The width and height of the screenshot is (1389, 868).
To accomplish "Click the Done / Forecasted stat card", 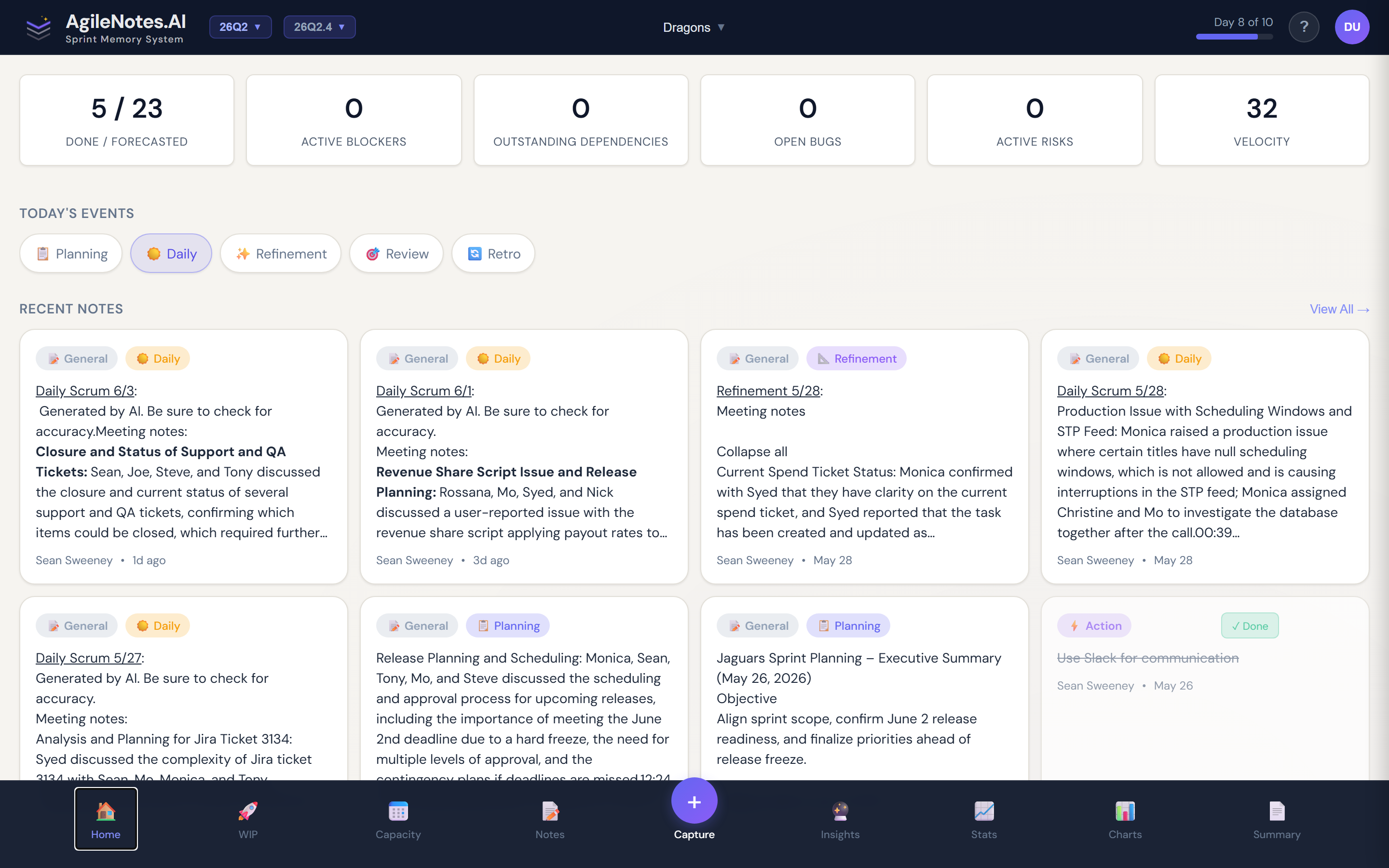I will pos(127,120).
